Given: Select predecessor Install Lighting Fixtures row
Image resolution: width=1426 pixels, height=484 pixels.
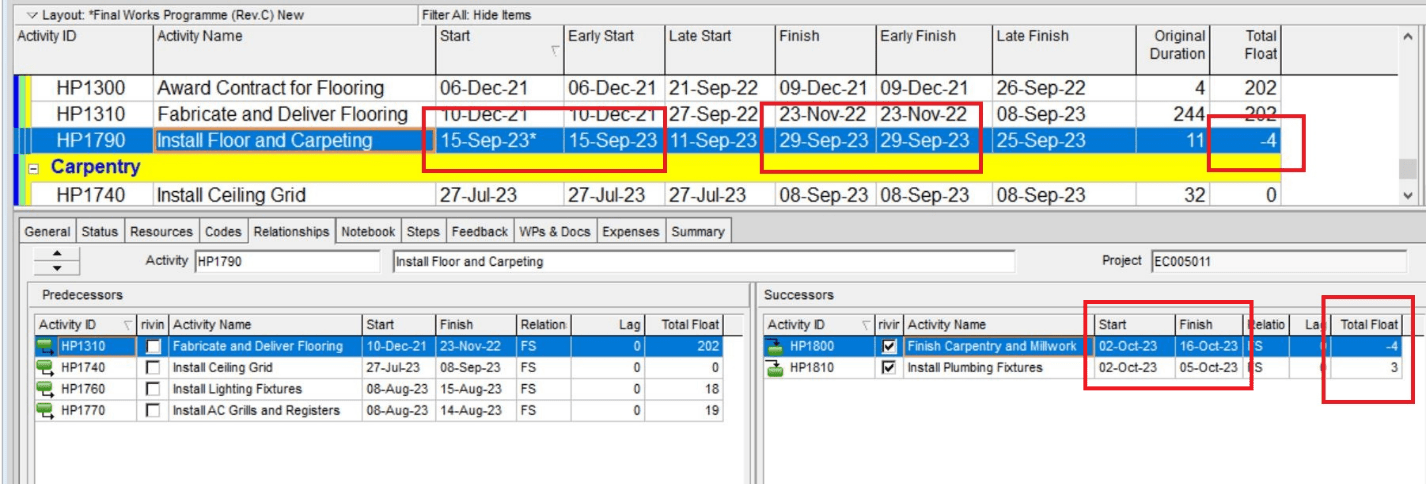Looking at the screenshot, I should coord(378,389).
